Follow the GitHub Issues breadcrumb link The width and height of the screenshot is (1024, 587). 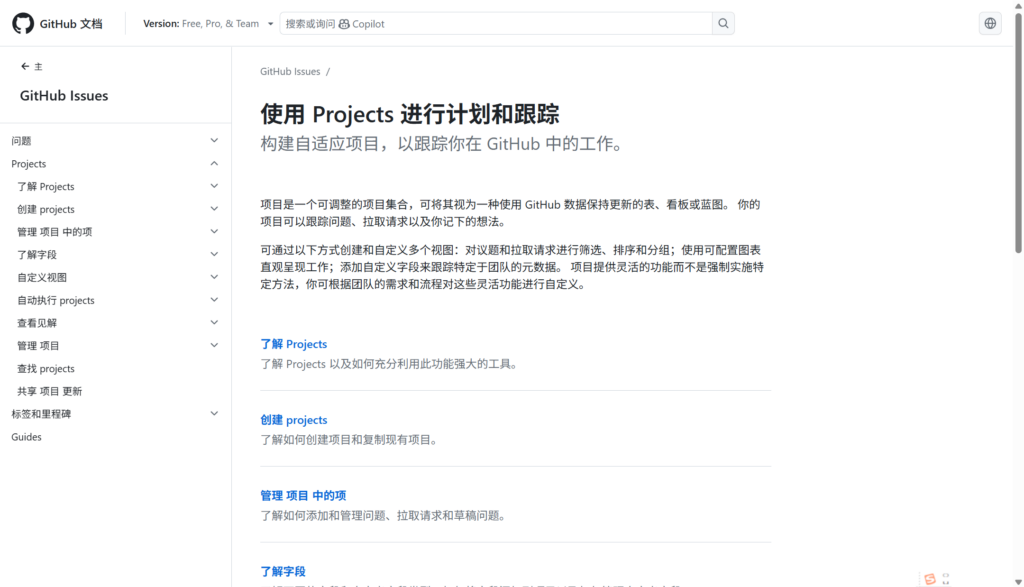pos(289,71)
